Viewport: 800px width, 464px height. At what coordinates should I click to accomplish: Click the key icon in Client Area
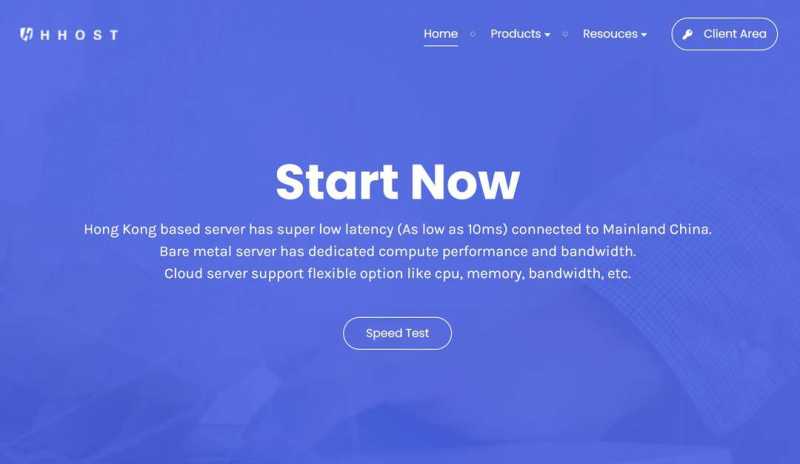pyautogui.click(x=688, y=34)
